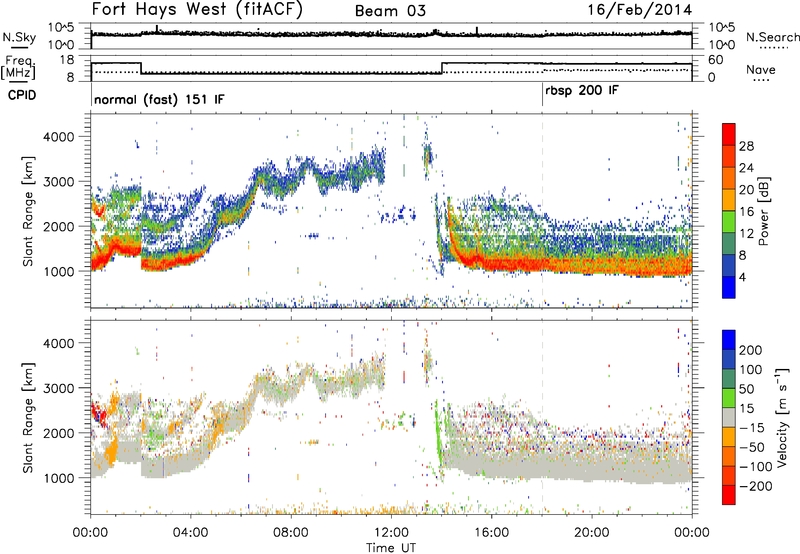Click the 'Beam 03' label
The height and width of the screenshot is (554, 800).
click(390, 11)
